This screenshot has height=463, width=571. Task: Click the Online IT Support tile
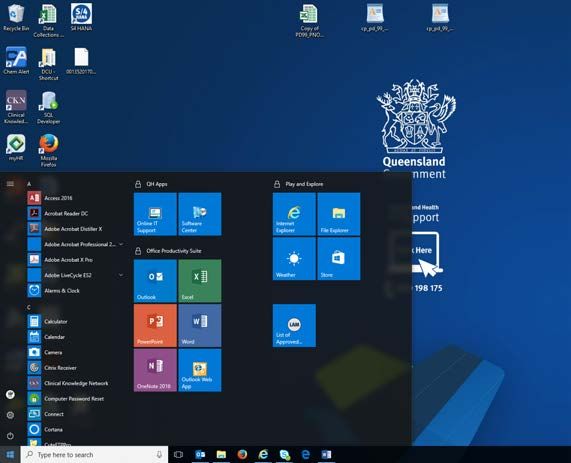click(155, 214)
